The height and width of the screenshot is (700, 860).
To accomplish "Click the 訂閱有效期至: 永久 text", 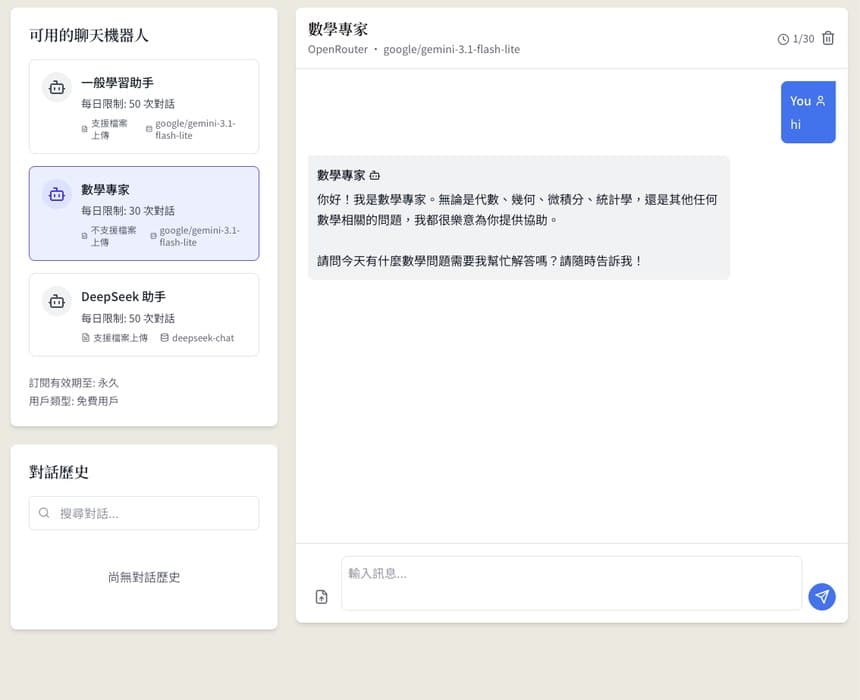I will point(73,383).
